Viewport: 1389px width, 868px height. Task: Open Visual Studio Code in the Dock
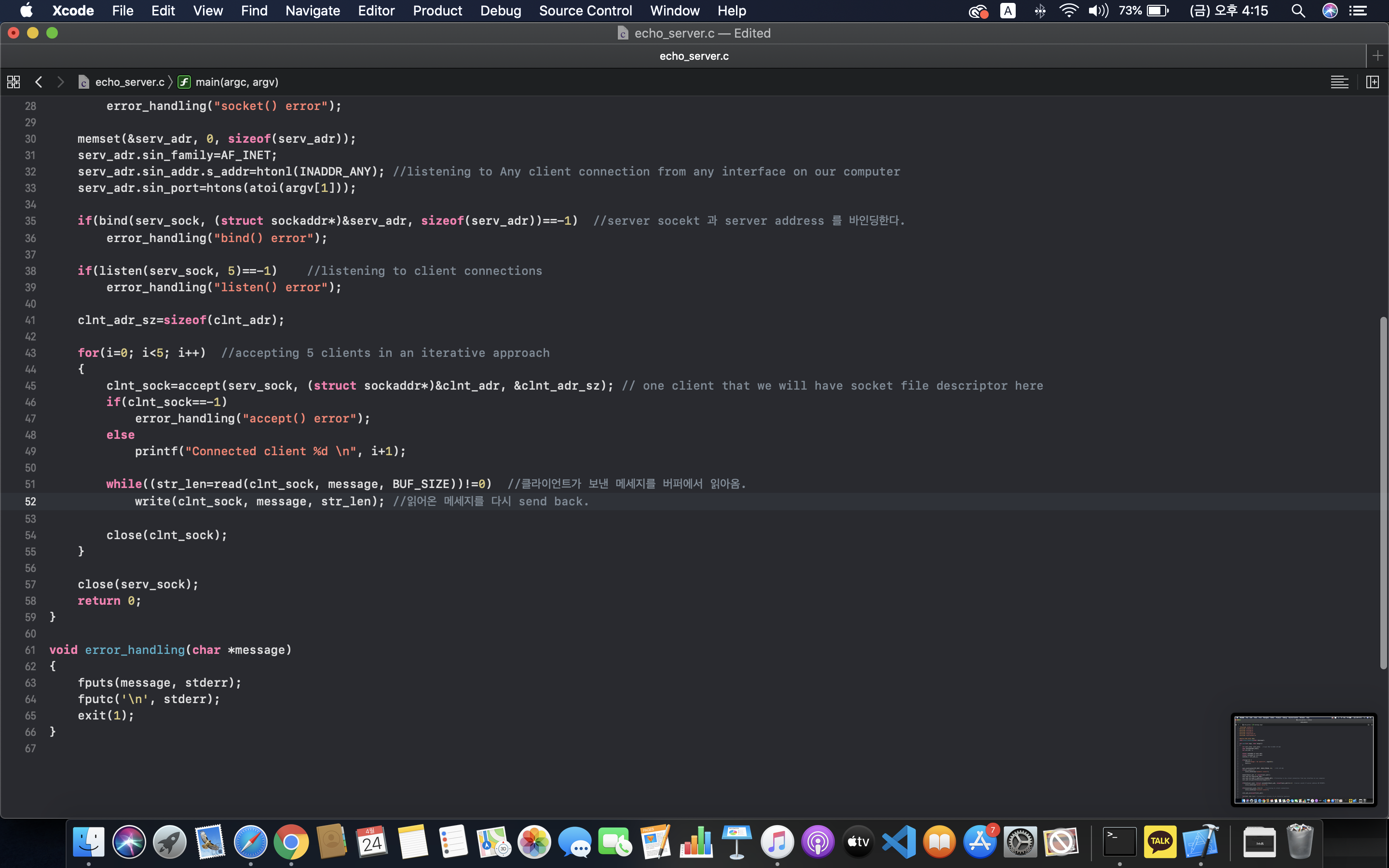pos(899,841)
